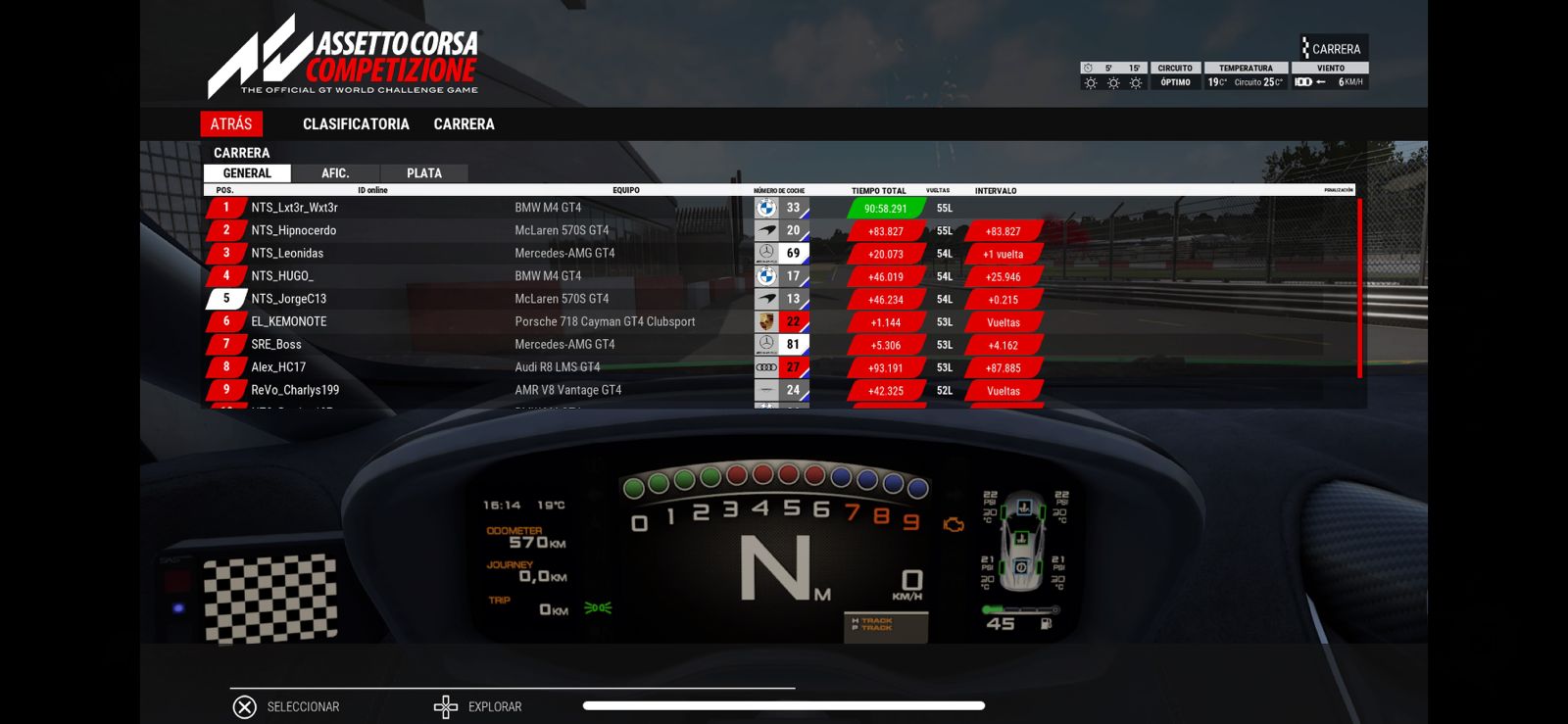Click Porsche 718 Cayman GT4 Clubsport team
This screenshot has width=1568, height=724.
click(x=605, y=321)
